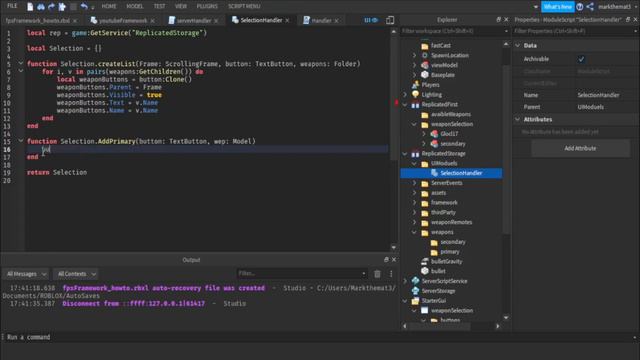The image size is (640, 360).
Task: Clear output with the trash icon
Action: point(377,274)
